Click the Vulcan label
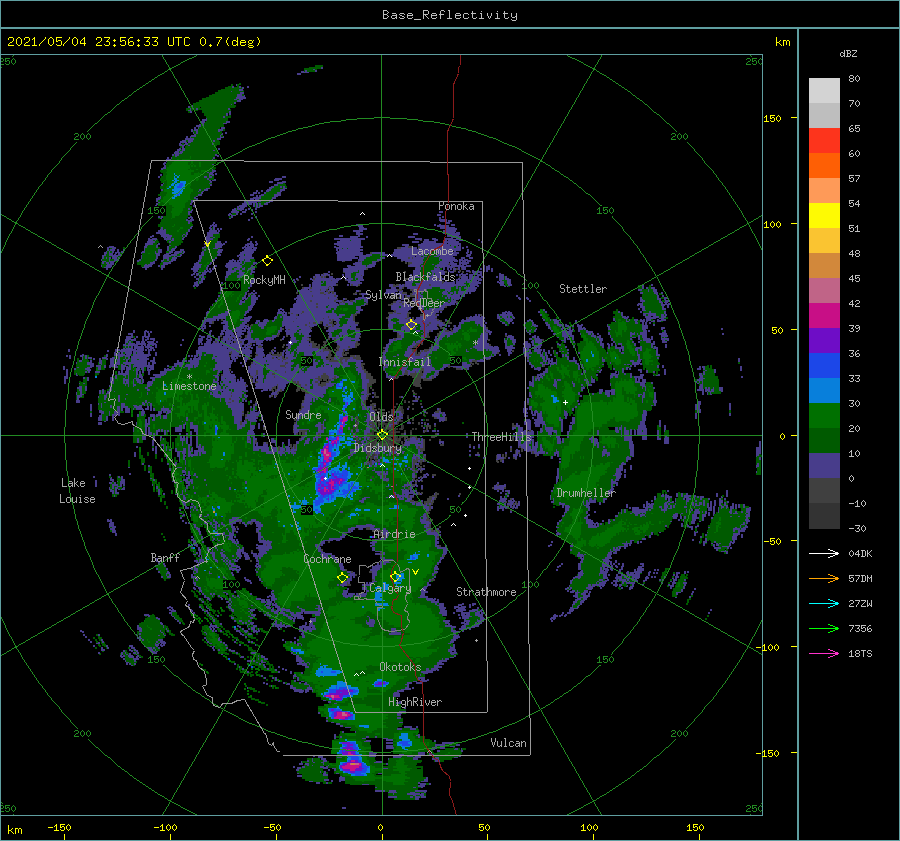 click(508, 743)
